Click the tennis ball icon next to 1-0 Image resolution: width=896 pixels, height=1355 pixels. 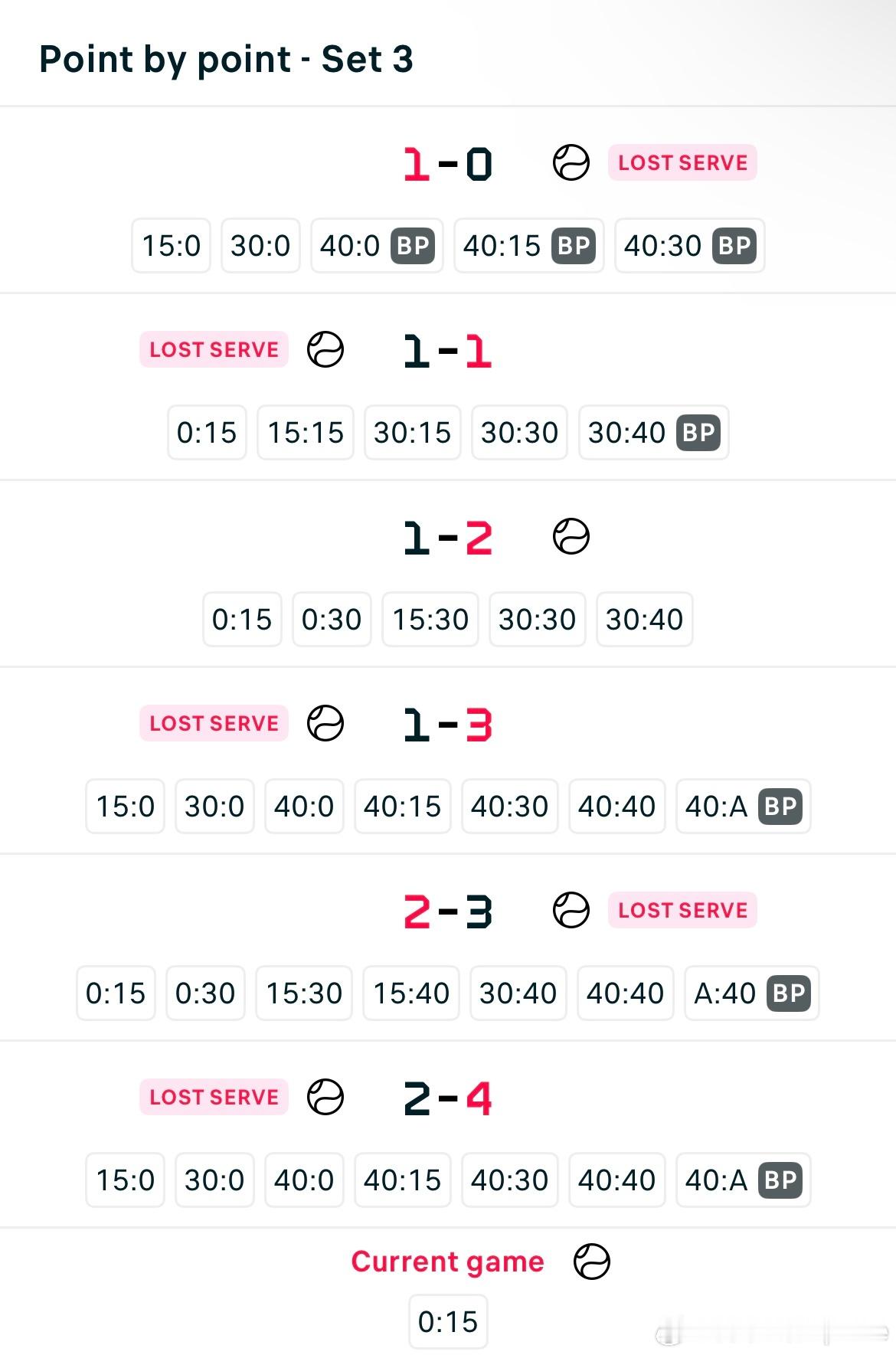point(571,162)
